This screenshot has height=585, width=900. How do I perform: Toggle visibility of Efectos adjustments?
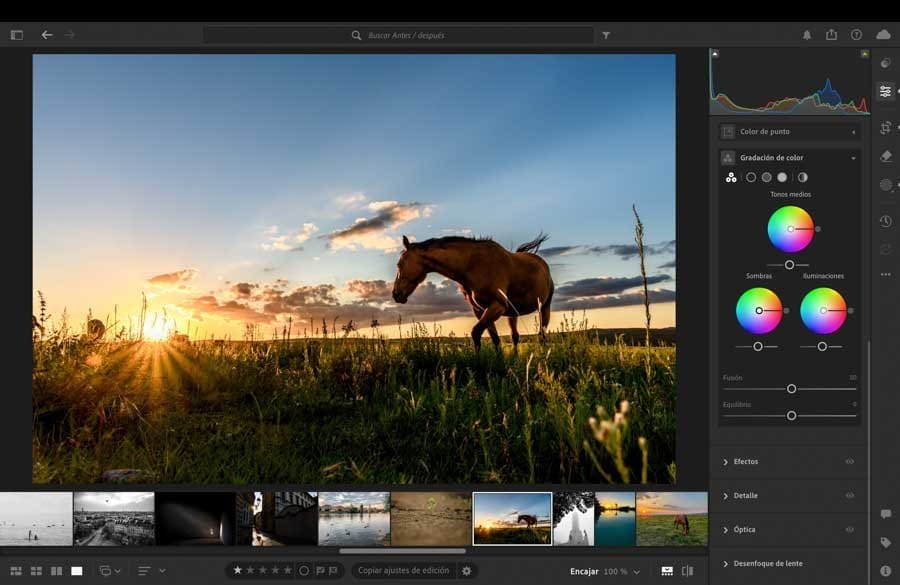click(x=849, y=462)
